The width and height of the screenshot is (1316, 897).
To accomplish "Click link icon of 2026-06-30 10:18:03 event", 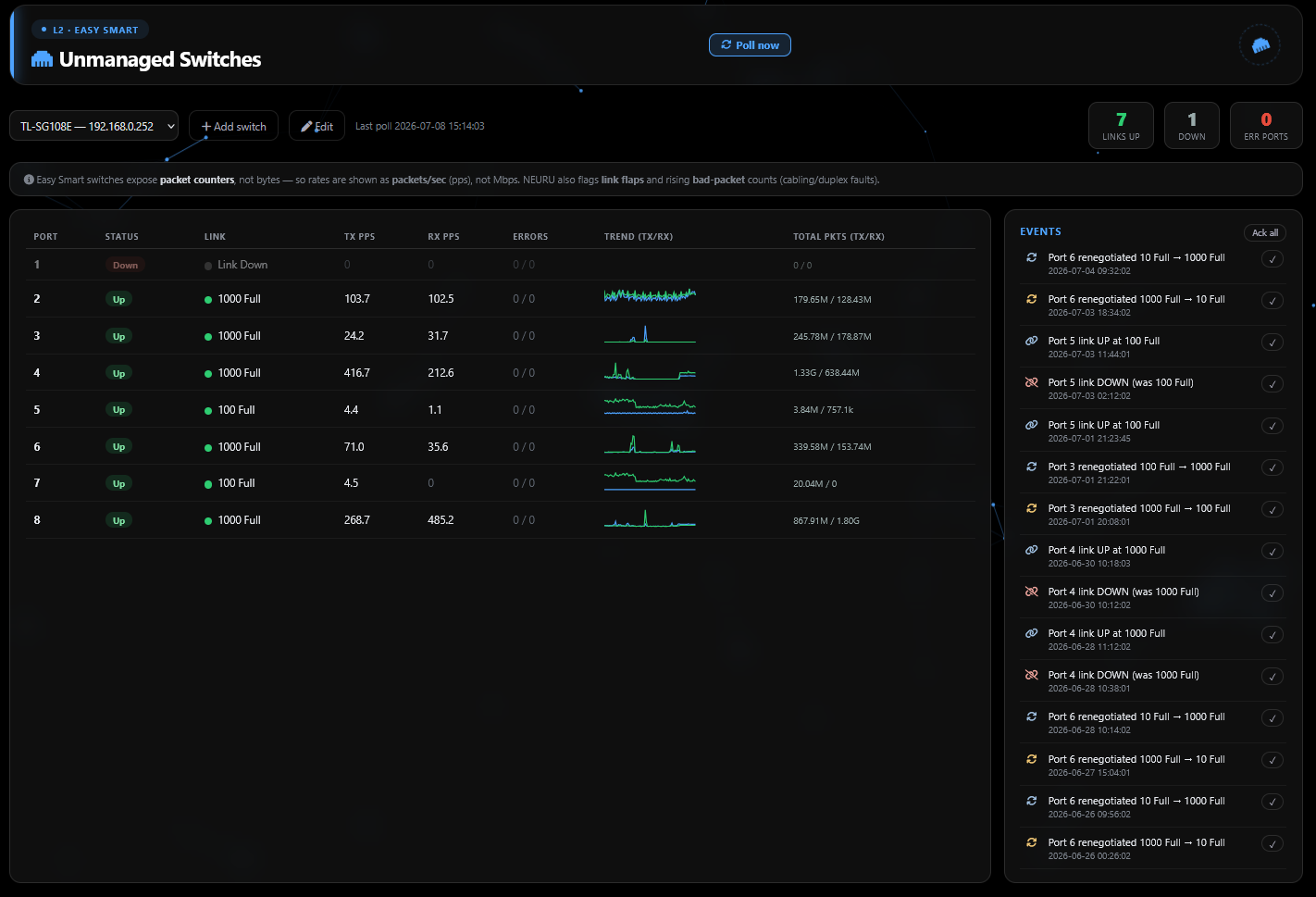I will (x=1031, y=550).
